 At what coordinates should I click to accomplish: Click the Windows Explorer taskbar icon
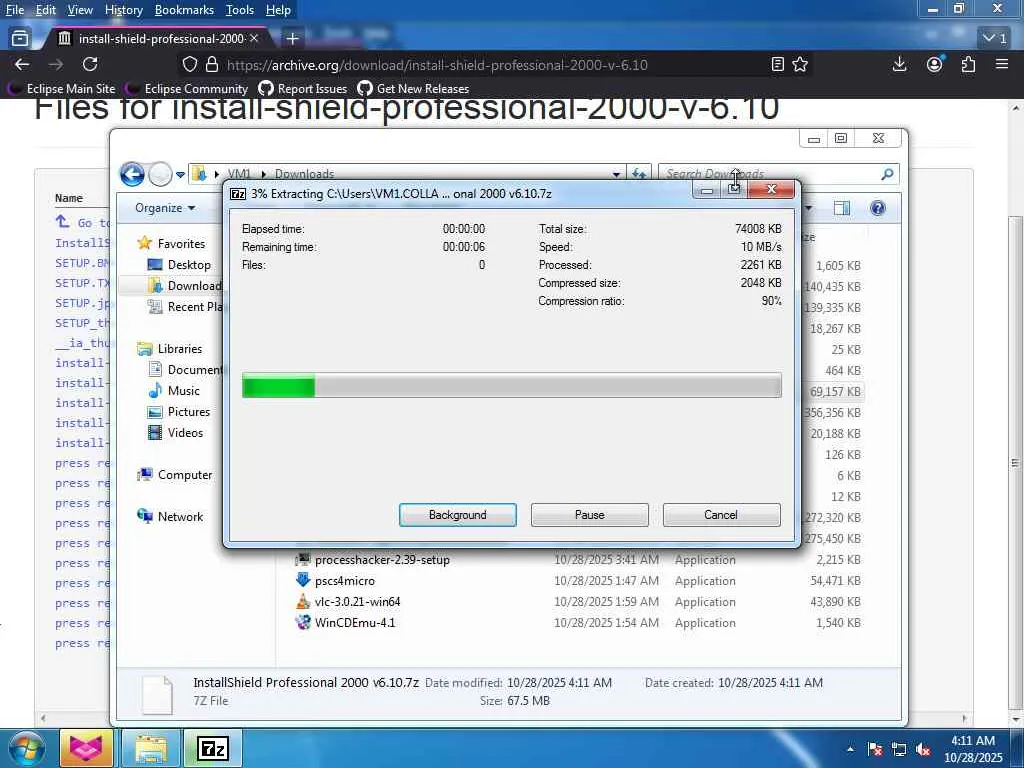coord(151,748)
